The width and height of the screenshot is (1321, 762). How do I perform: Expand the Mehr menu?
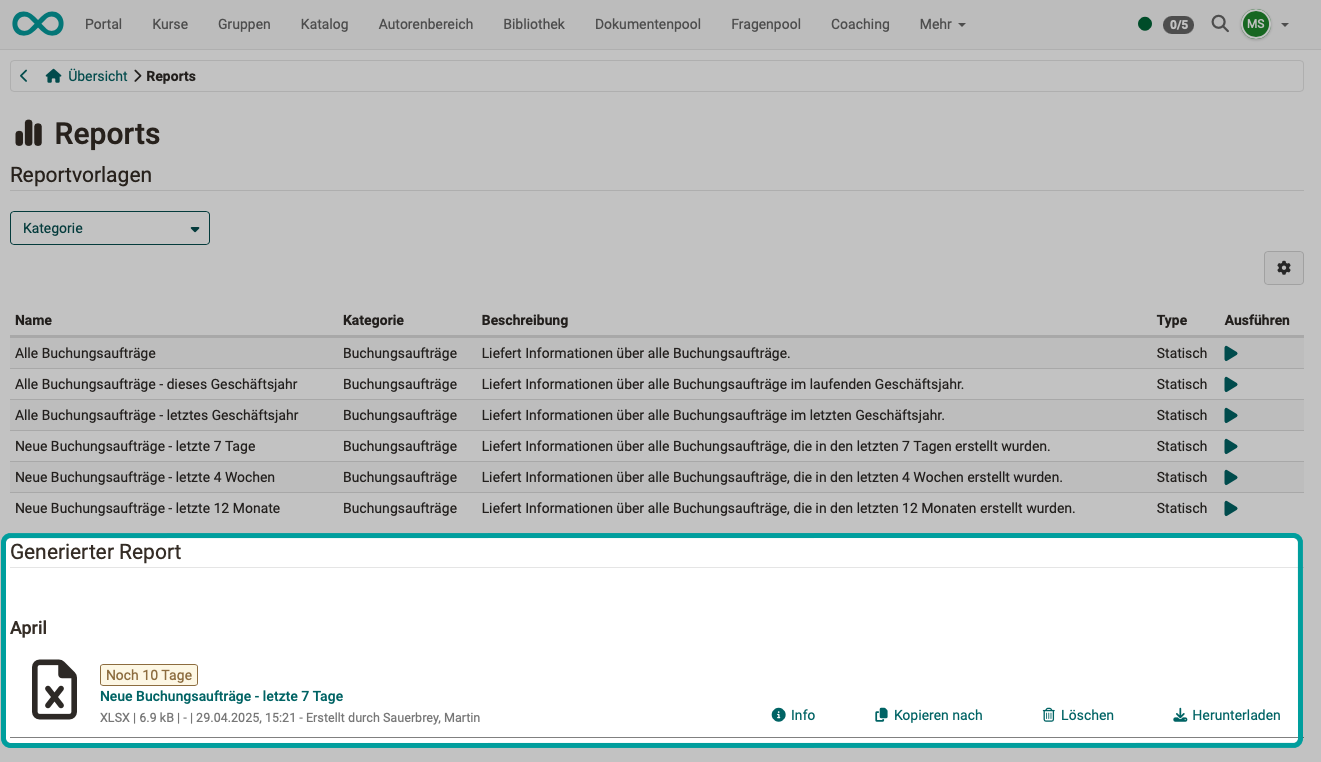pos(941,24)
